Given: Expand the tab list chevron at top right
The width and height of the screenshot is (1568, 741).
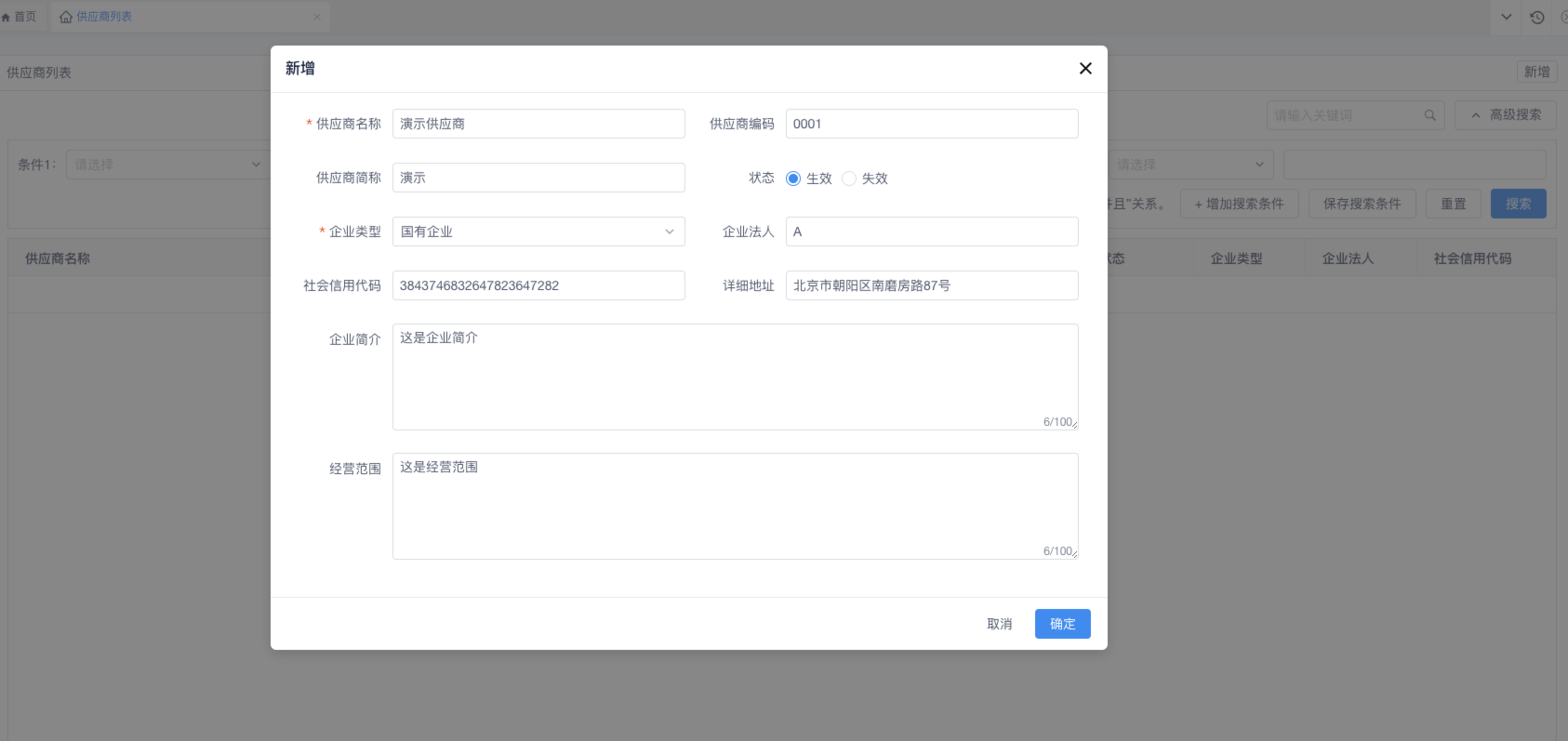Looking at the screenshot, I should pos(1506,17).
